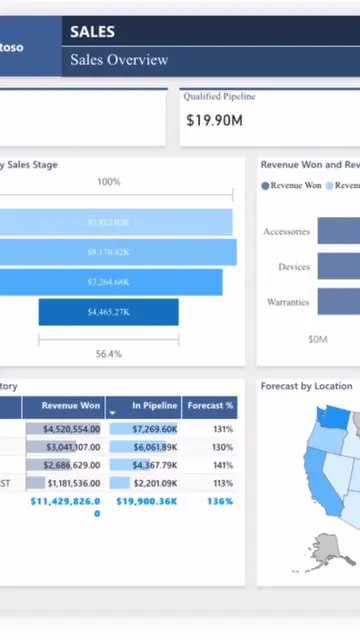This screenshot has width=360, height=640.
Task: Click the $11,429,826.00 revenue total
Action: click(65, 507)
